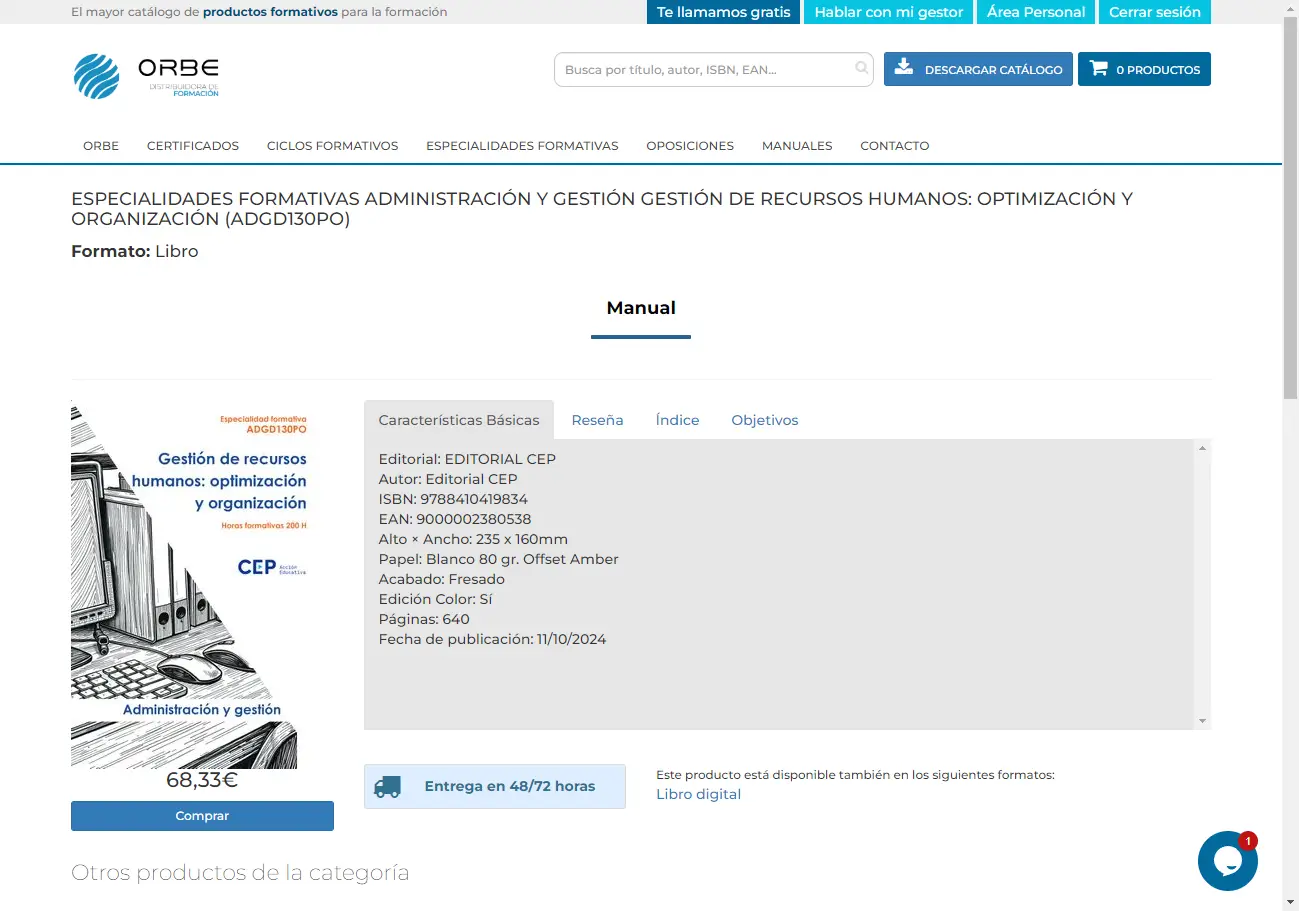The width and height of the screenshot is (1299, 911).
Task: Click the details panel scrollbar down arrow
Action: point(1202,721)
